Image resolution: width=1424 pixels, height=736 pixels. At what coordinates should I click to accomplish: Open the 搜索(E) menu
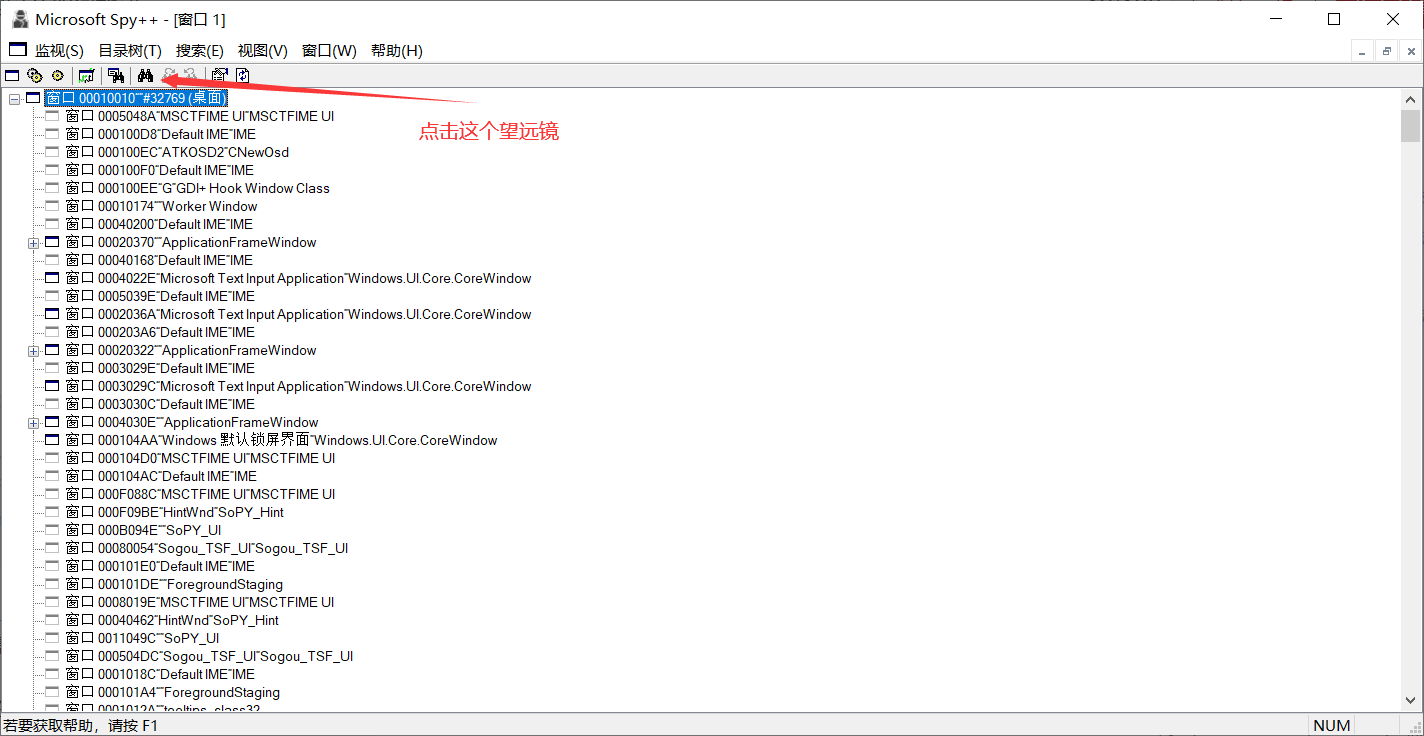198,49
